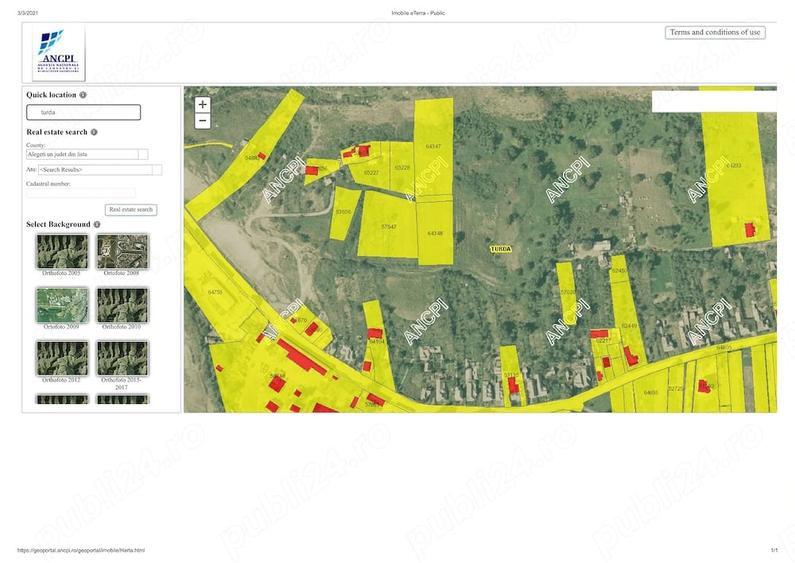The height and width of the screenshot is (563, 795).
Task: Select Orthofoto 2015-2017 background thumbnail
Action: click(122, 359)
